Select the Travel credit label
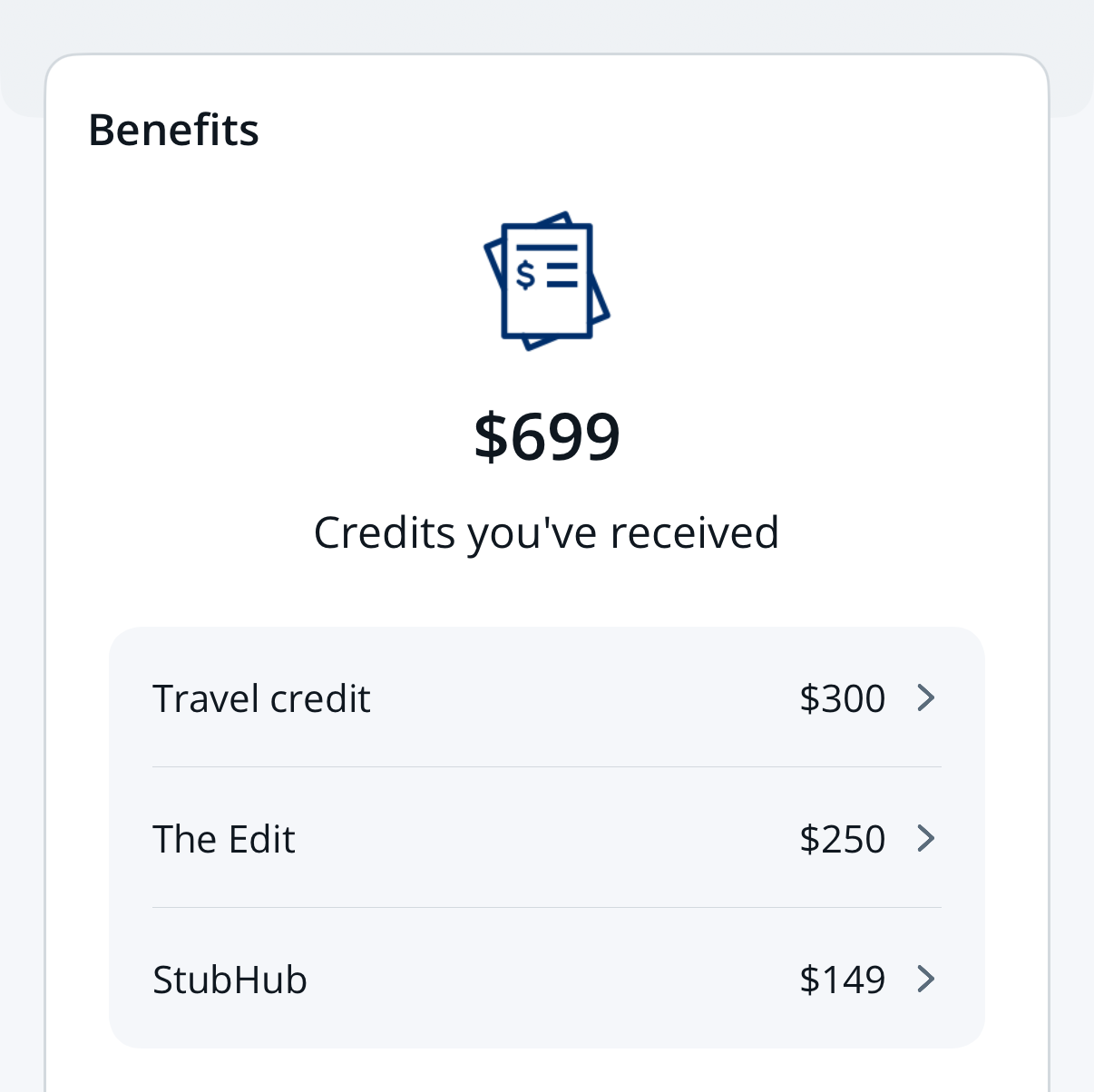Viewport: 1094px width, 1092px height. click(x=261, y=699)
